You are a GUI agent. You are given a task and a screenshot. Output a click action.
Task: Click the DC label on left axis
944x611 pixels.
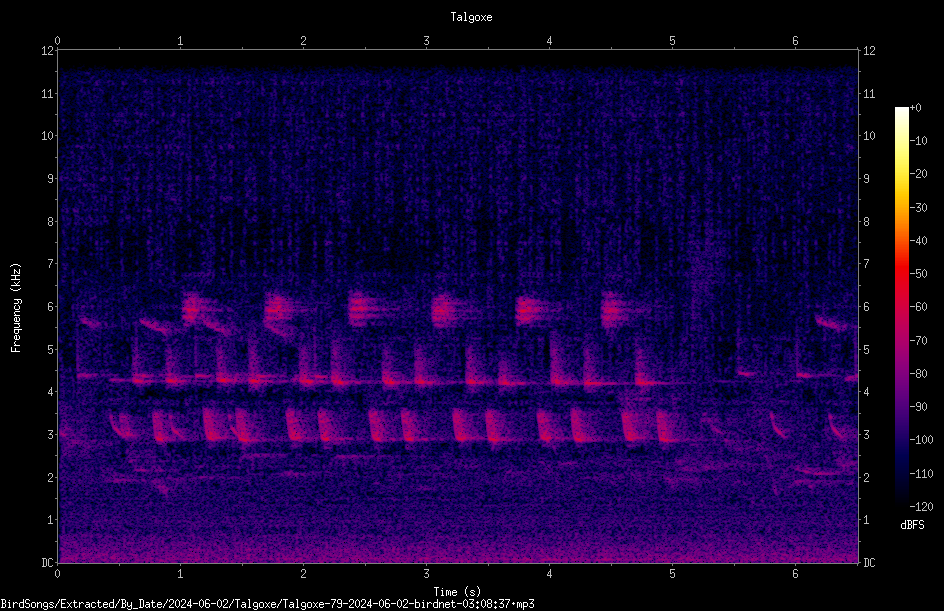coord(47,563)
